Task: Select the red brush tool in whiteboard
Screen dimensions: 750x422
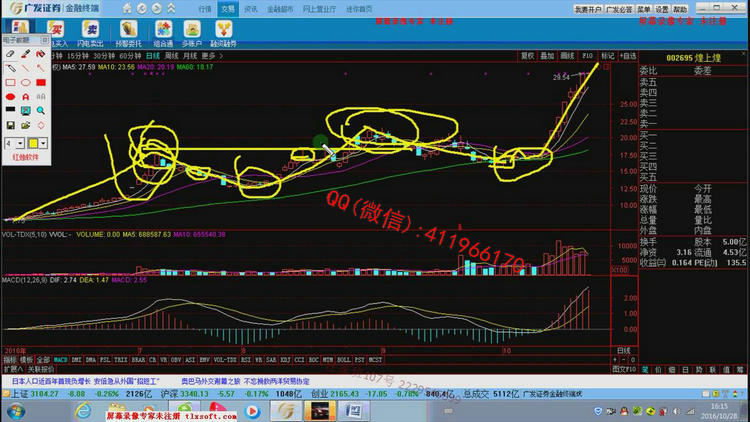Action: 25,54
